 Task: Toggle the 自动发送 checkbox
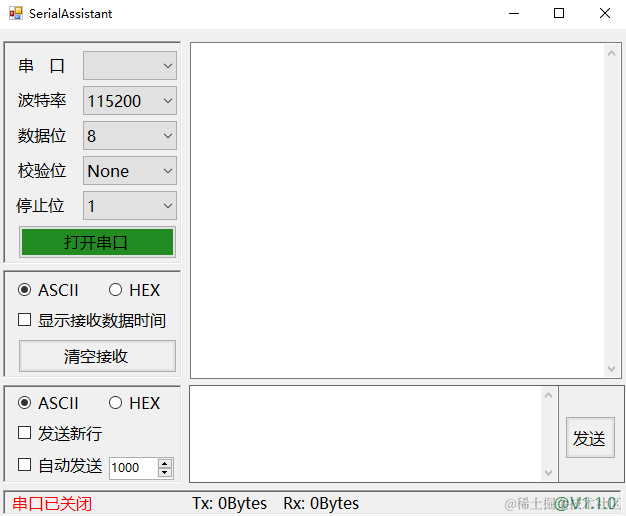[x=60, y=465]
